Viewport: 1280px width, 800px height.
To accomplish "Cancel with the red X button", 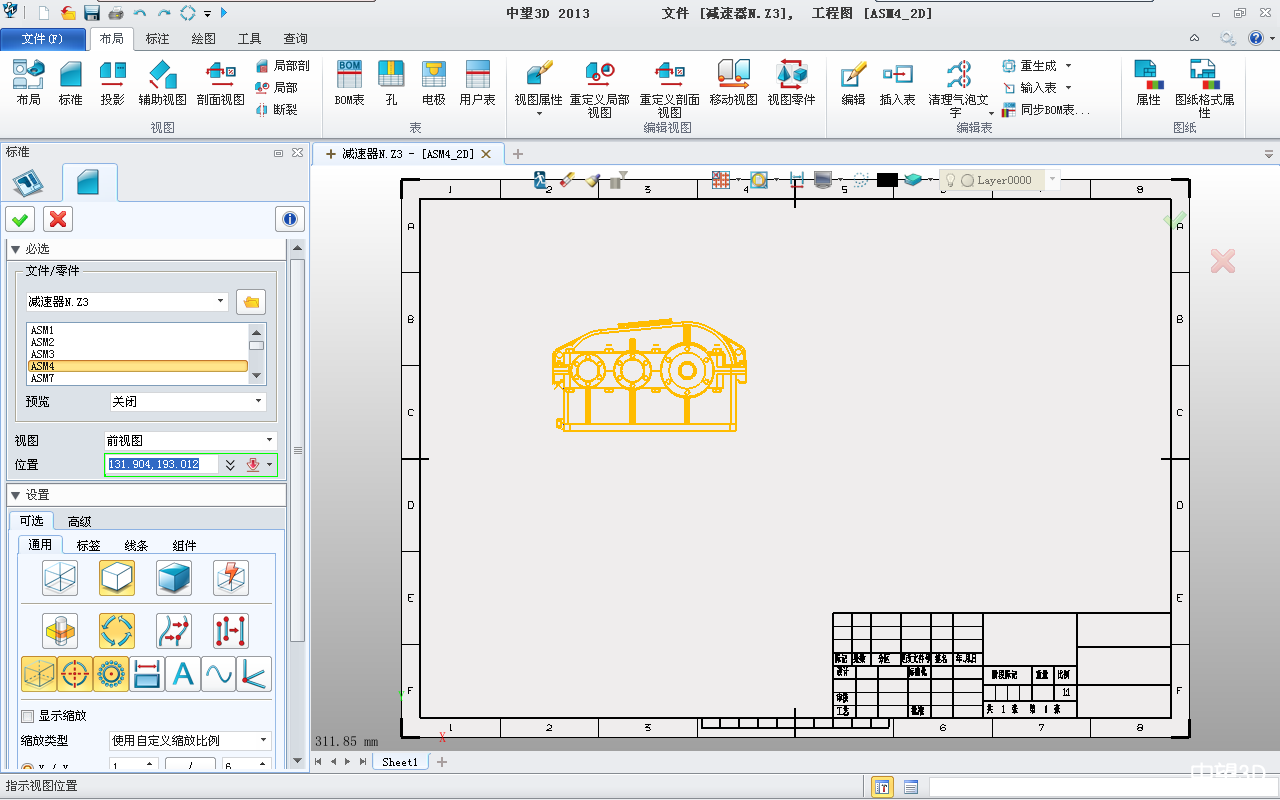I will (58, 219).
